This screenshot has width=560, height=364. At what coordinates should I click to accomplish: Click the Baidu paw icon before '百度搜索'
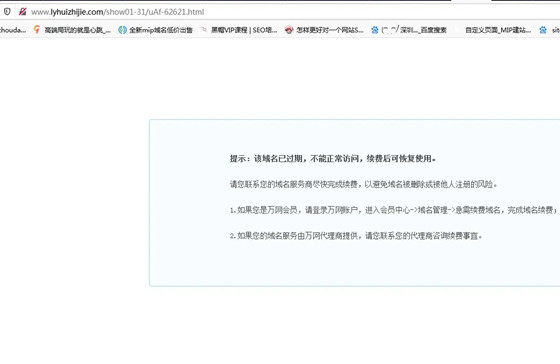pos(375,30)
